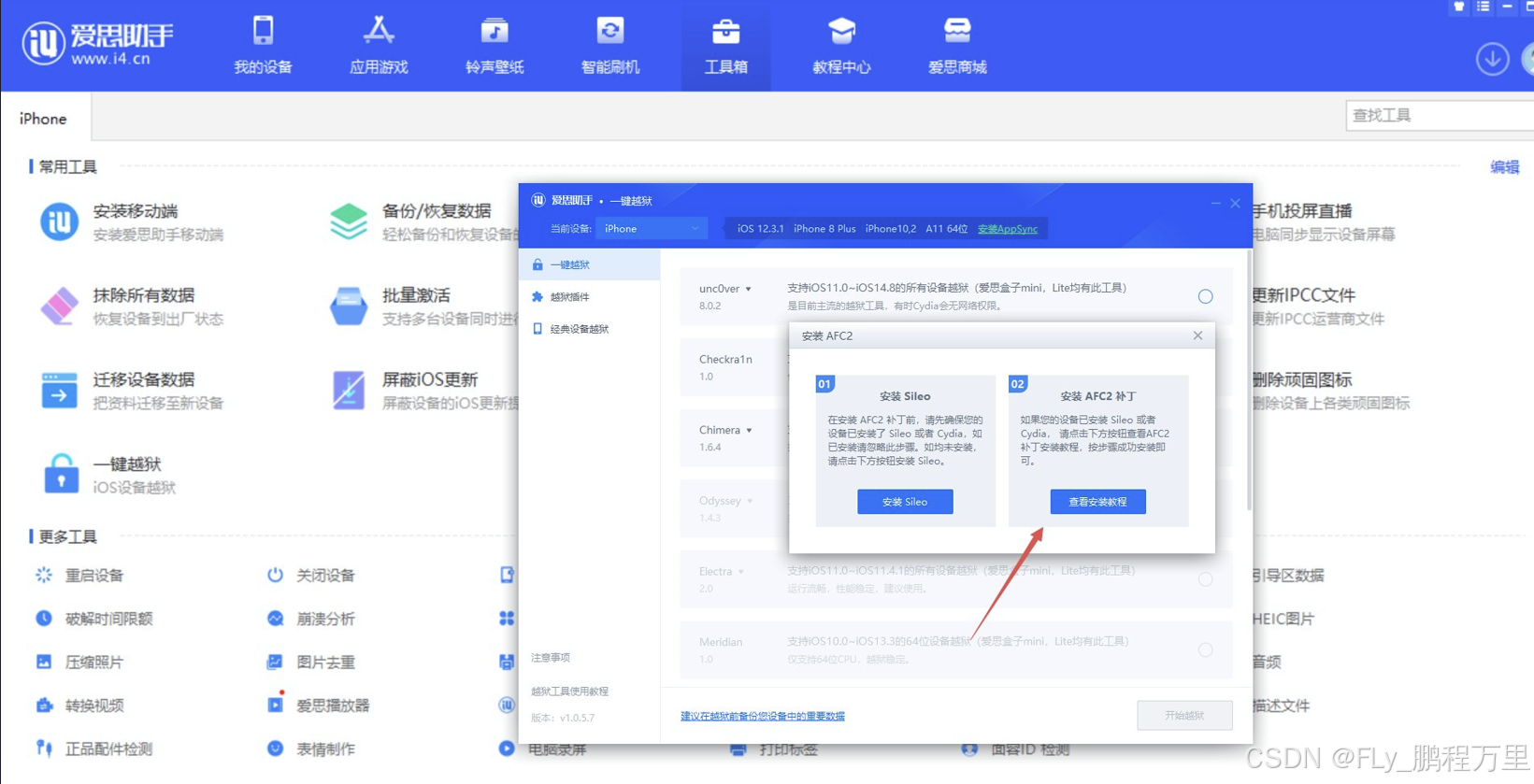Open 屏蔽iOS更新 tool
Screen dimensions: 1534x784
click(423, 391)
